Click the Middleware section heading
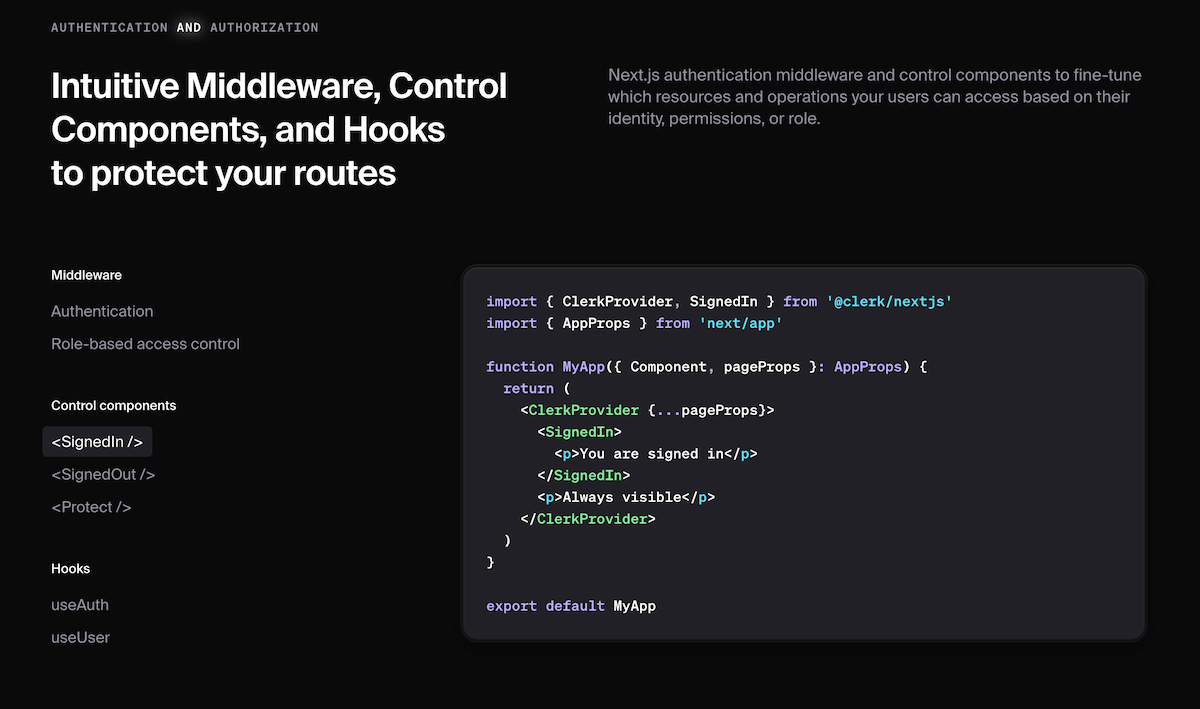This screenshot has width=1200, height=709. (x=87, y=275)
